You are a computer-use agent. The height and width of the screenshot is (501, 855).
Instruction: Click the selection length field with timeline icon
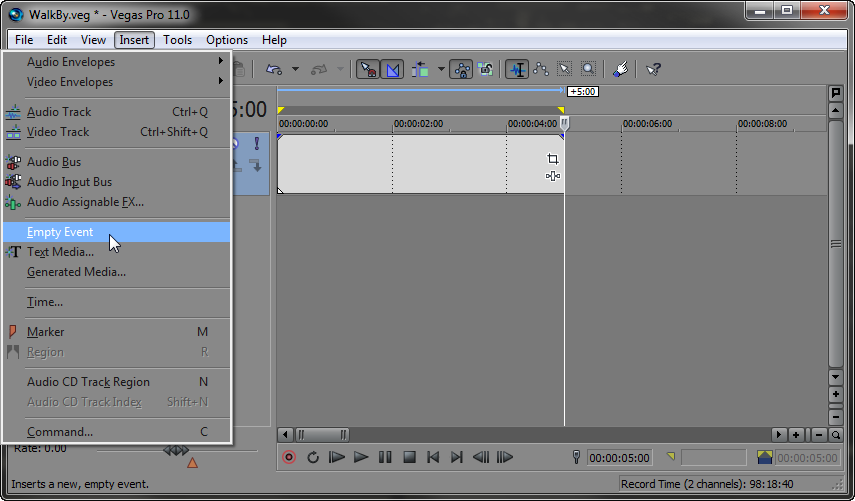point(807,458)
